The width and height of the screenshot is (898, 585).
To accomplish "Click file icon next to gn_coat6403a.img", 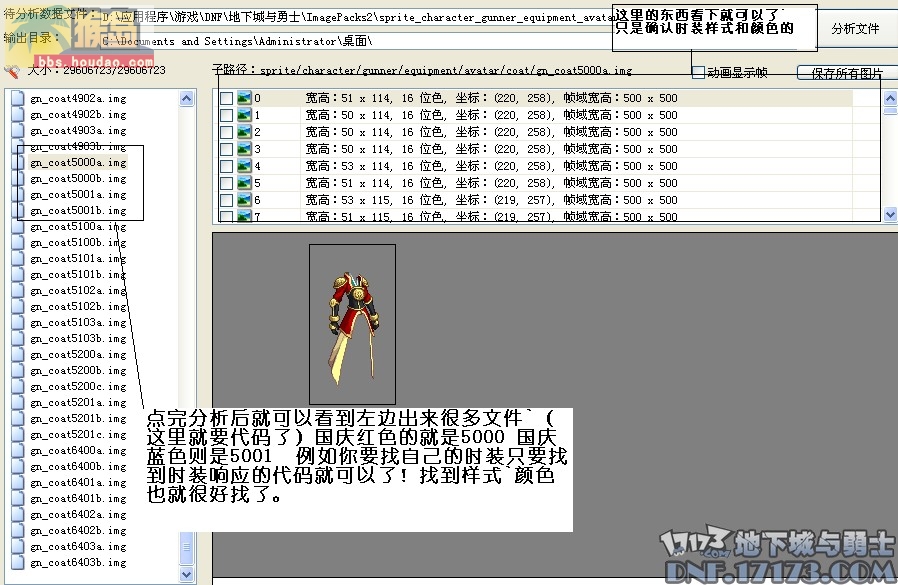I will pos(18,547).
